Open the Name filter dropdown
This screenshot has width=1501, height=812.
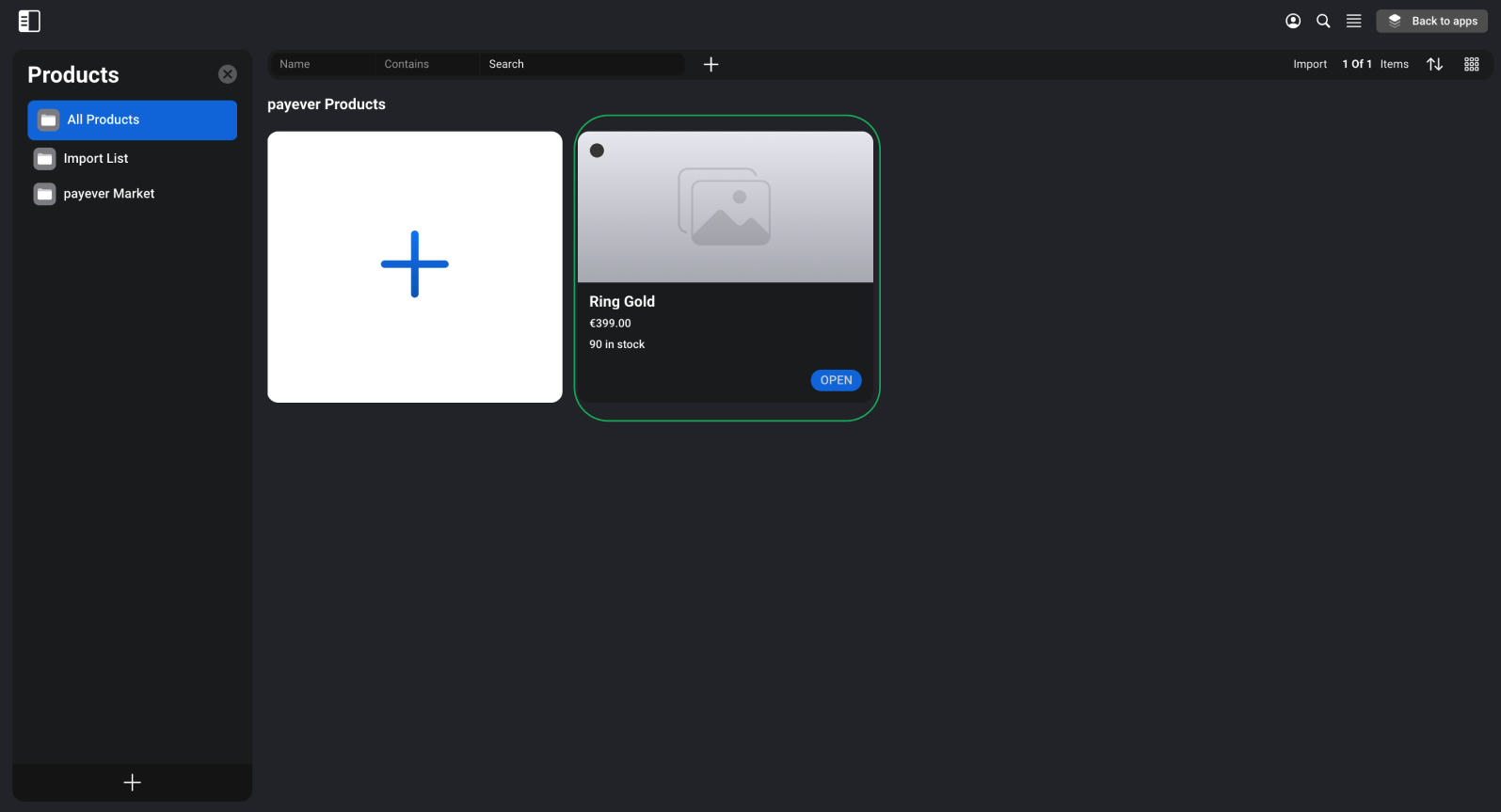(321, 64)
